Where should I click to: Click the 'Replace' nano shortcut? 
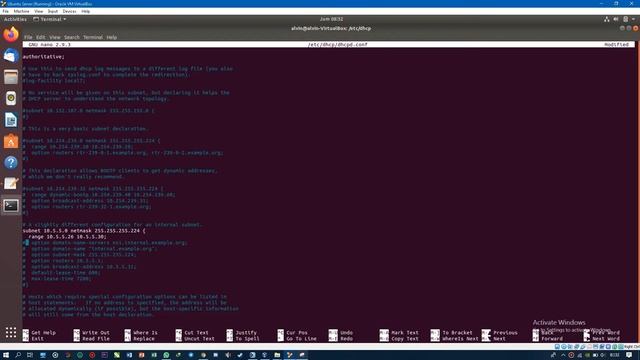tap(140, 339)
